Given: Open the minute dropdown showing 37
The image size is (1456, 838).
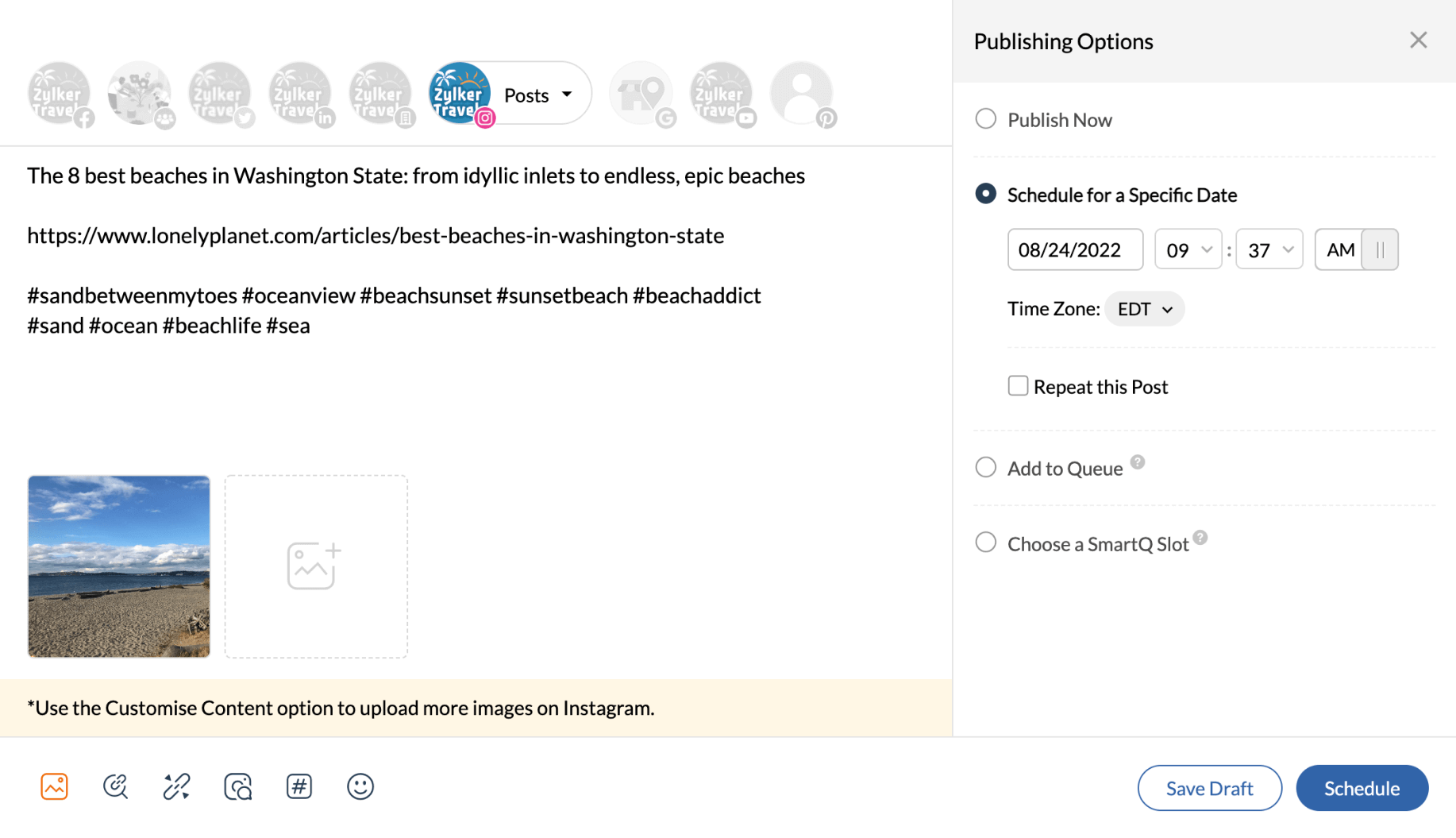Looking at the screenshot, I should (1269, 249).
